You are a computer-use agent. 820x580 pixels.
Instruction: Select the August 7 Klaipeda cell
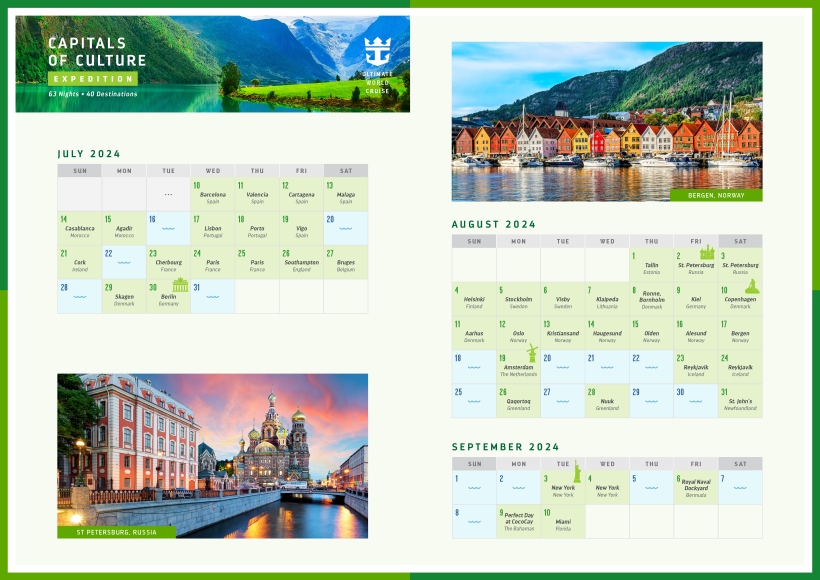pyautogui.click(x=607, y=299)
